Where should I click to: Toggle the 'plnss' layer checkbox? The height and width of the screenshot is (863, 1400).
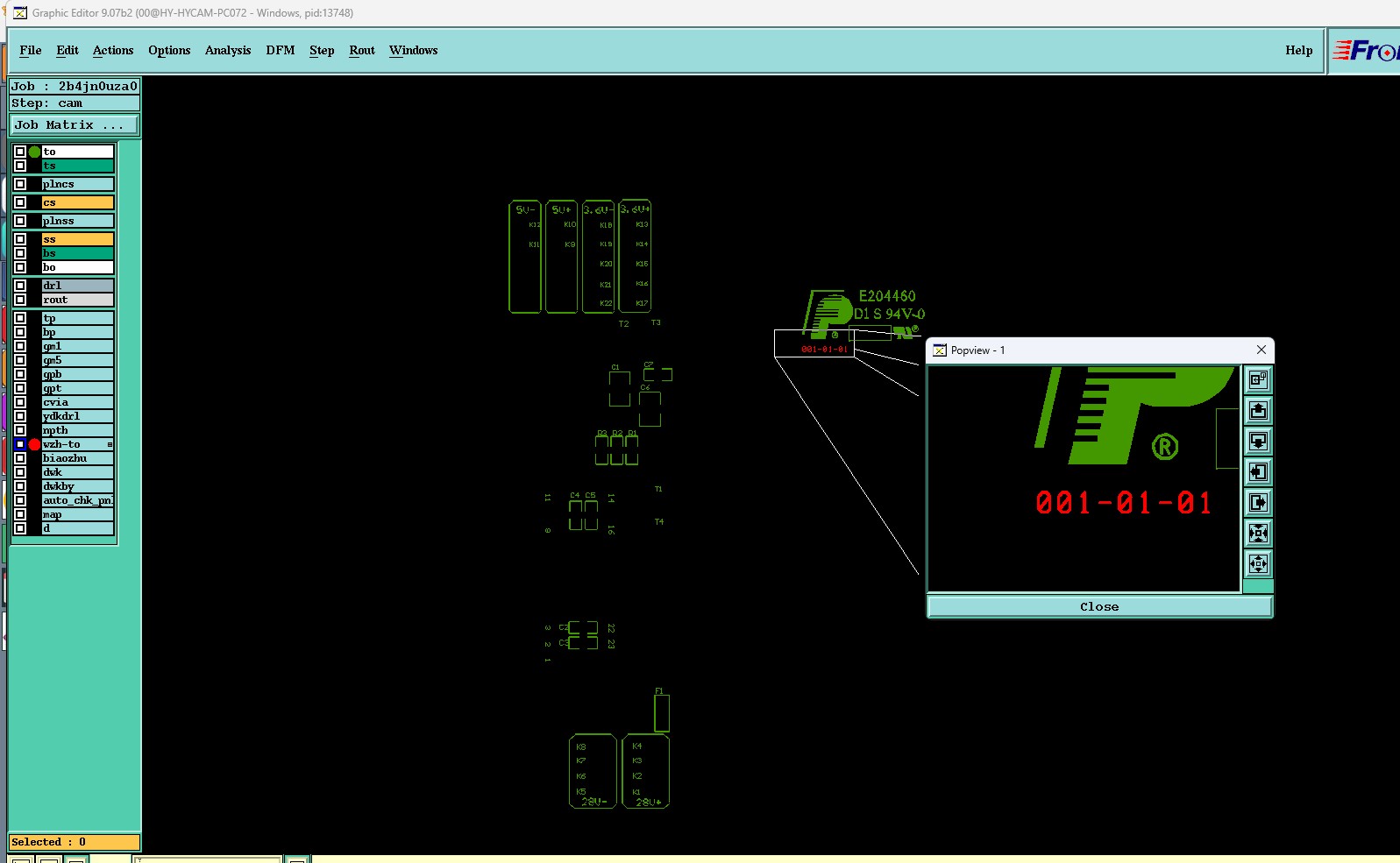pyautogui.click(x=20, y=221)
